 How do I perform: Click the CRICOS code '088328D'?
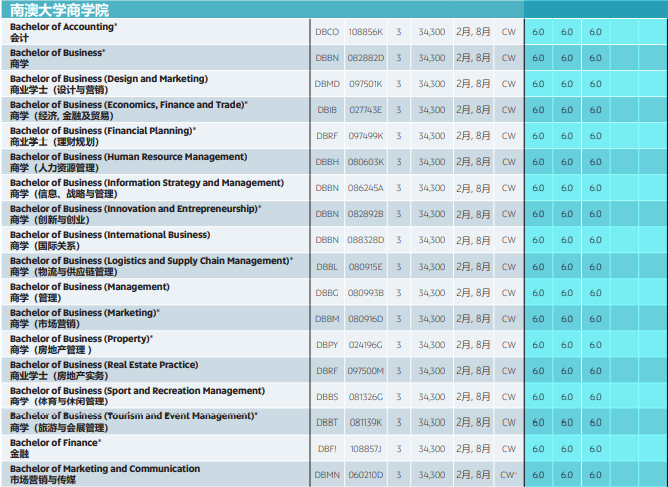tap(366, 240)
